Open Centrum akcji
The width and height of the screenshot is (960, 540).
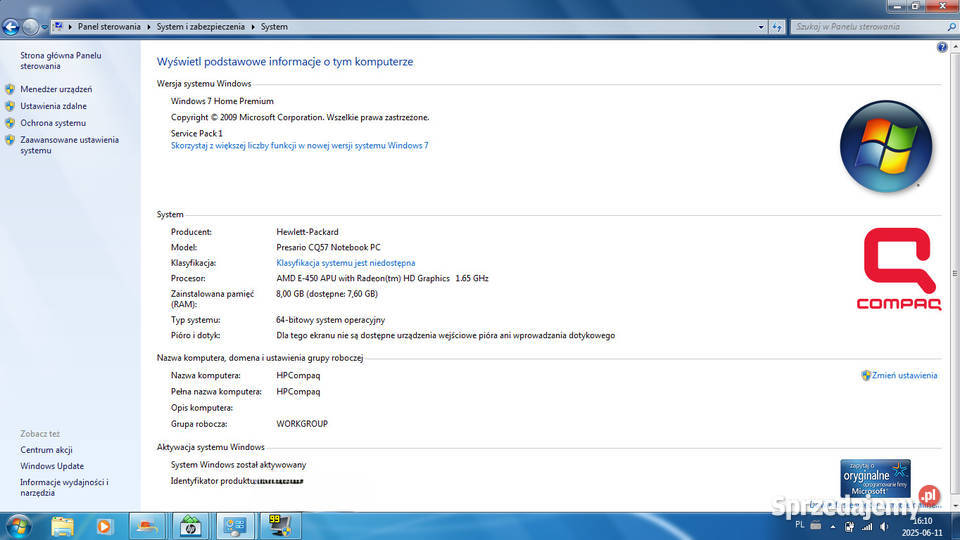point(46,450)
